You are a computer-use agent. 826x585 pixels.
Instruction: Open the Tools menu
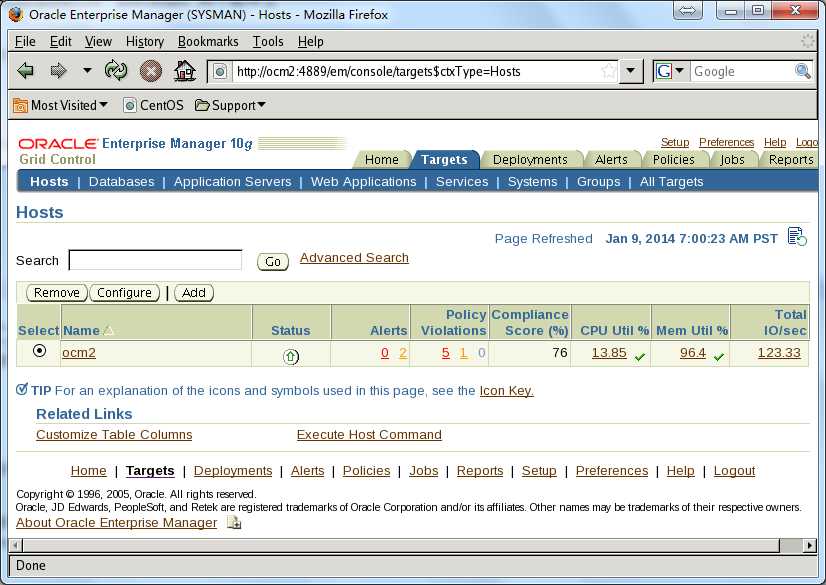click(268, 42)
